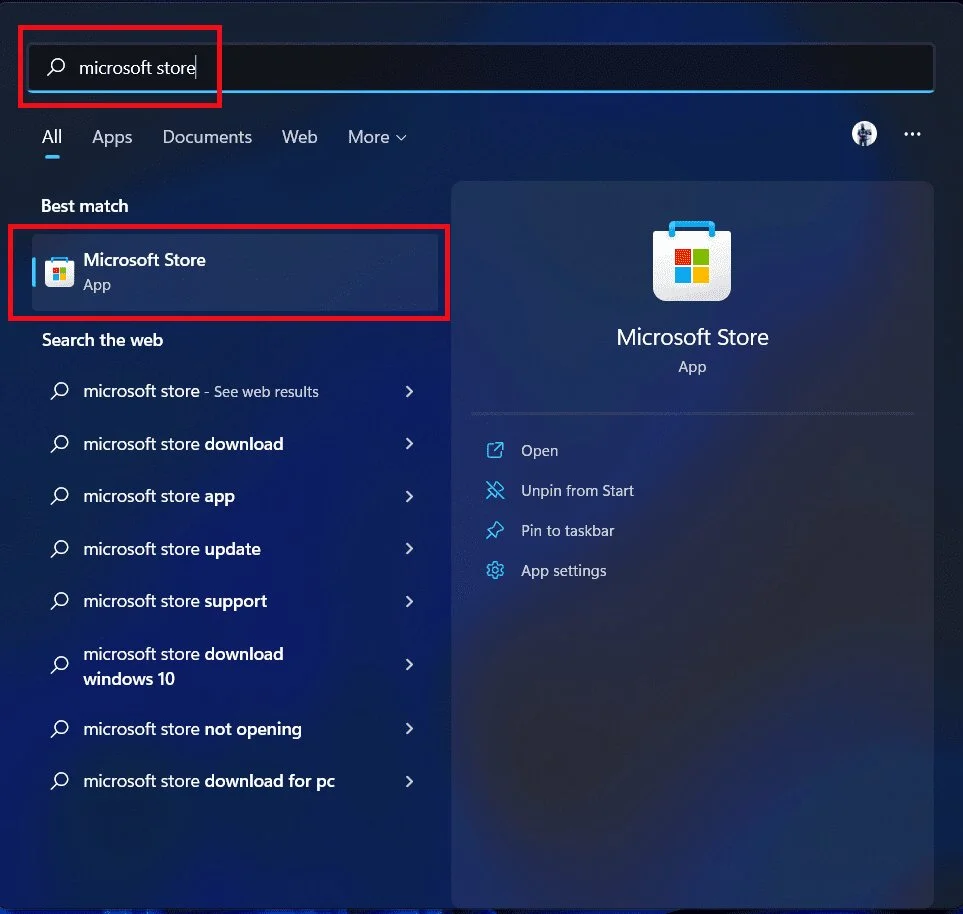Click the magnifier icon in search box
963x914 pixels.
pyautogui.click(x=57, y=66)
